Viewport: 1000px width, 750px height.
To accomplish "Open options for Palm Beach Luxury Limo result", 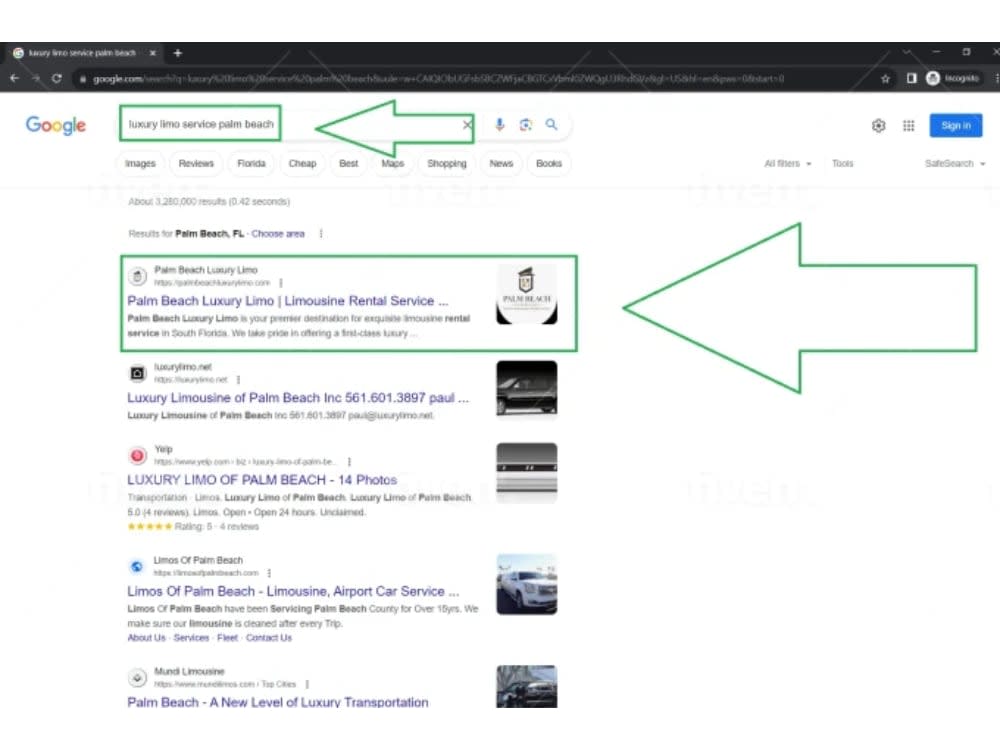I will point(281,283).
